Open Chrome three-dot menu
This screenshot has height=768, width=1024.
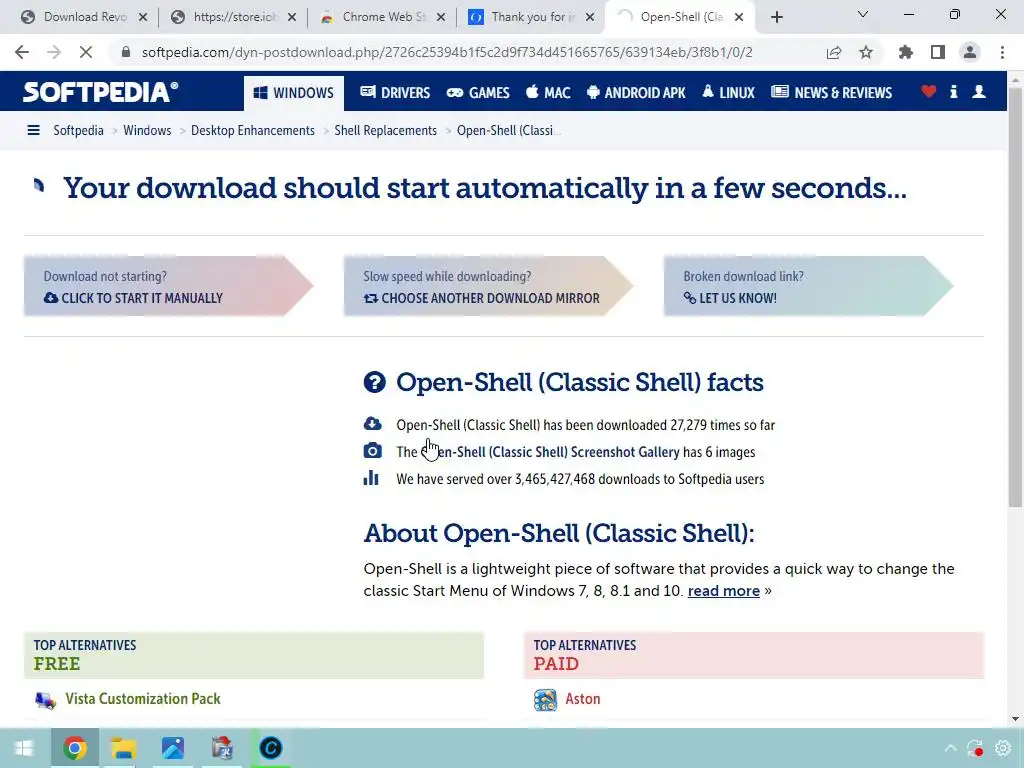click(1002, 52)
